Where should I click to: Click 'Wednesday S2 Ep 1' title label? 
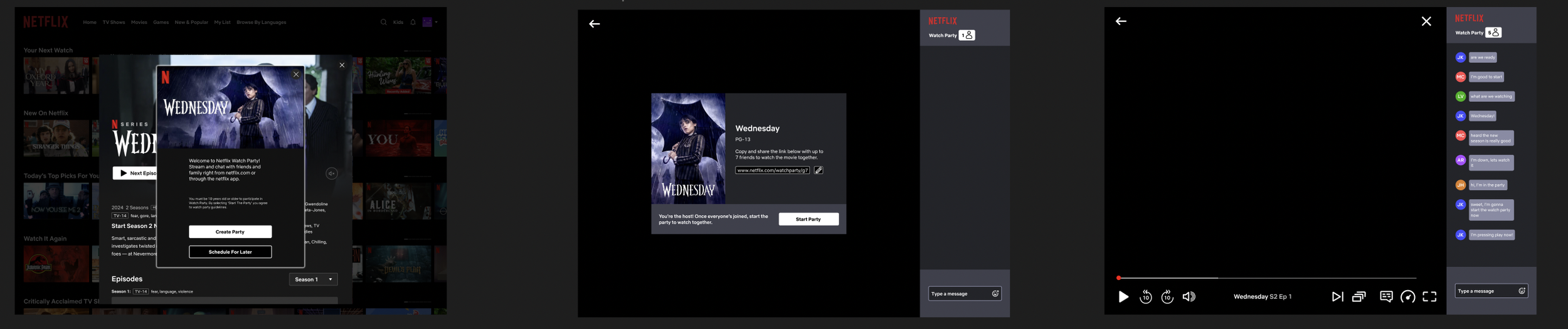pyautogui.click(x=1263, y=297)
